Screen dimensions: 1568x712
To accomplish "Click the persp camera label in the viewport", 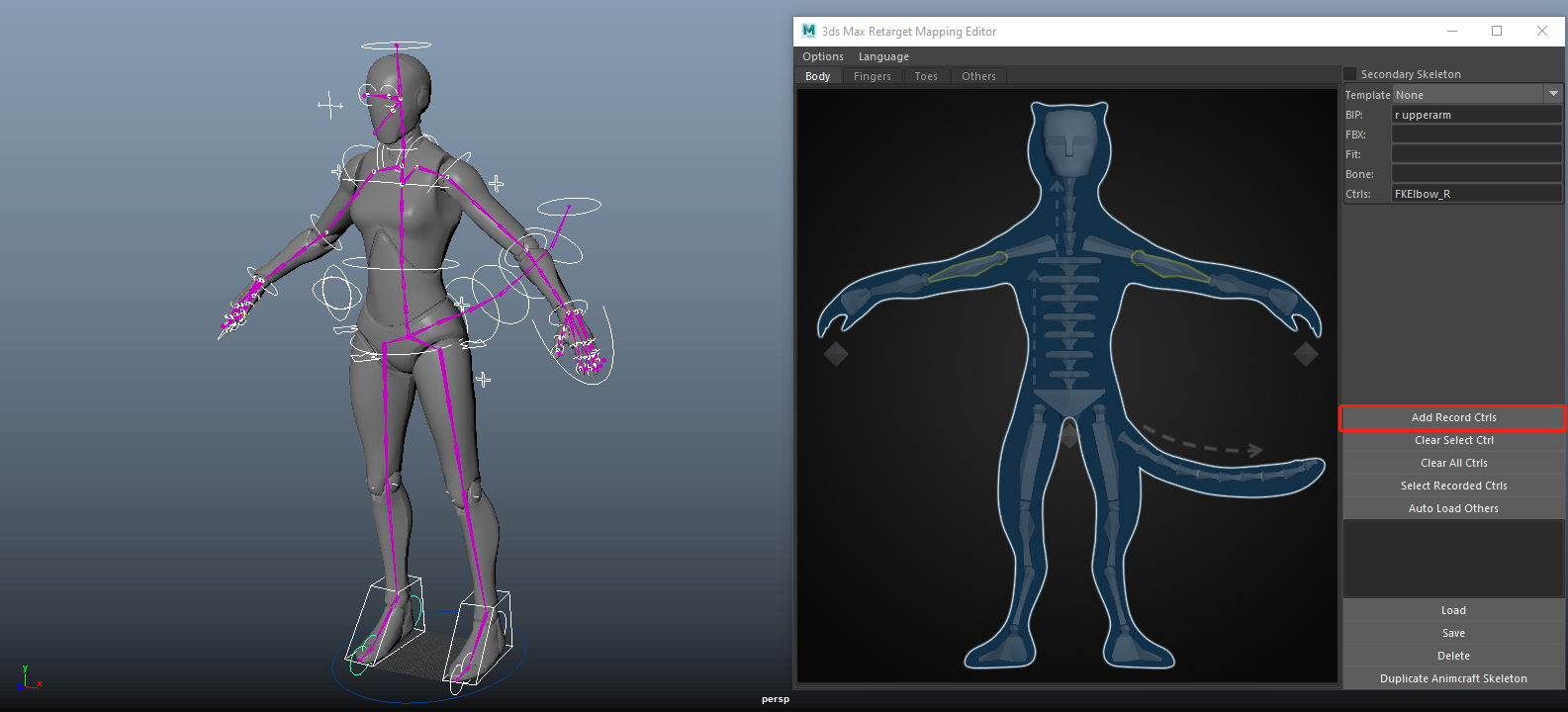I will tap(776, 699).
